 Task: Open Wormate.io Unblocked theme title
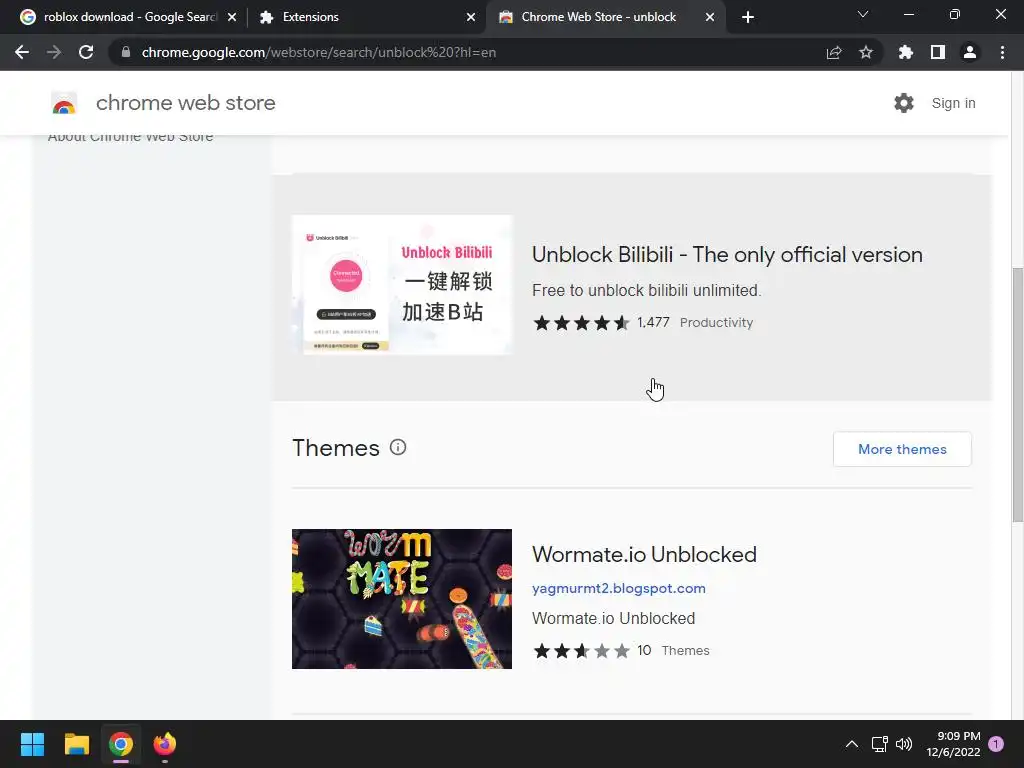click(644, 554)
